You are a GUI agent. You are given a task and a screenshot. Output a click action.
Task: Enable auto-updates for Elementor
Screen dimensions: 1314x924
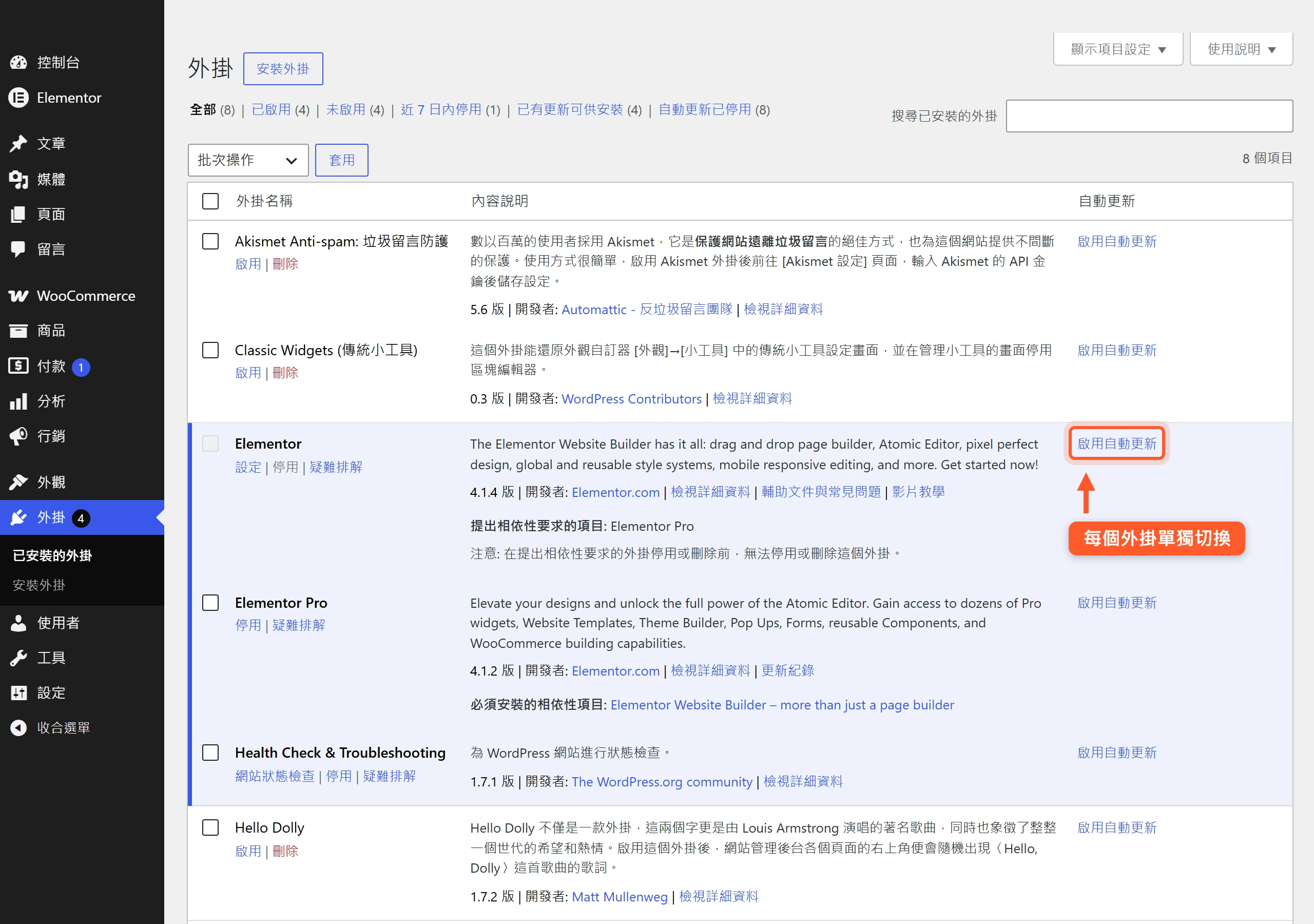(1116, 444)
